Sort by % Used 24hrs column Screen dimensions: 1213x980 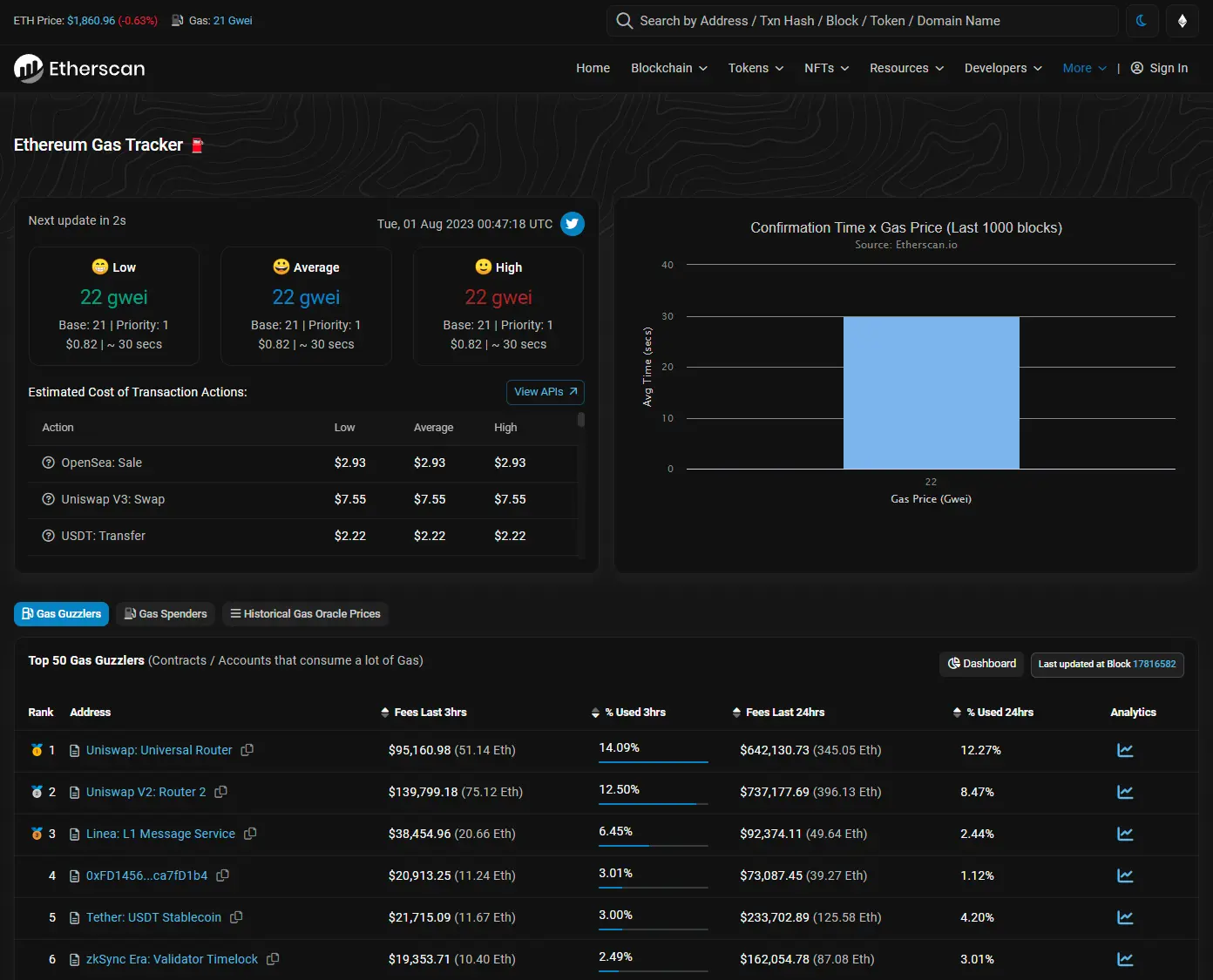[x=994, y=713]
